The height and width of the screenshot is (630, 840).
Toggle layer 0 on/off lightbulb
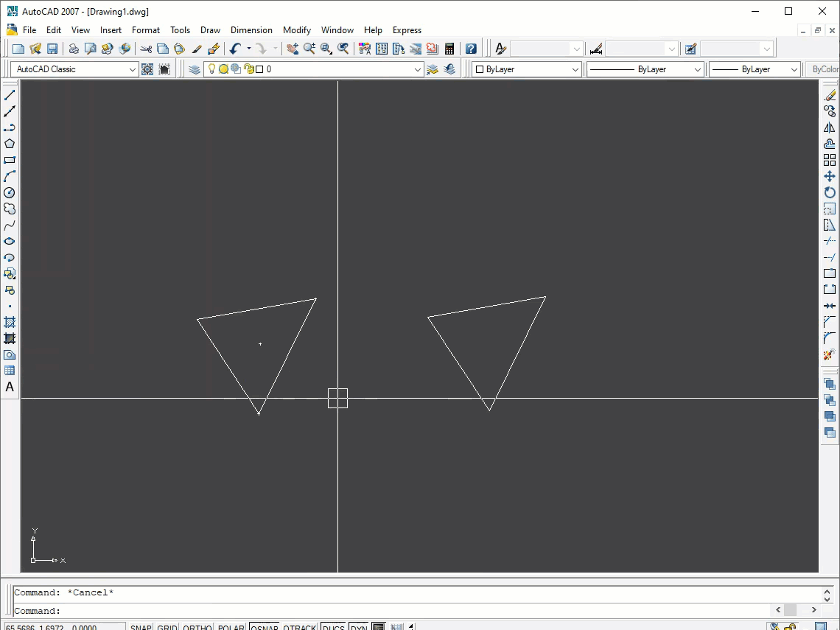coord(212,69)
